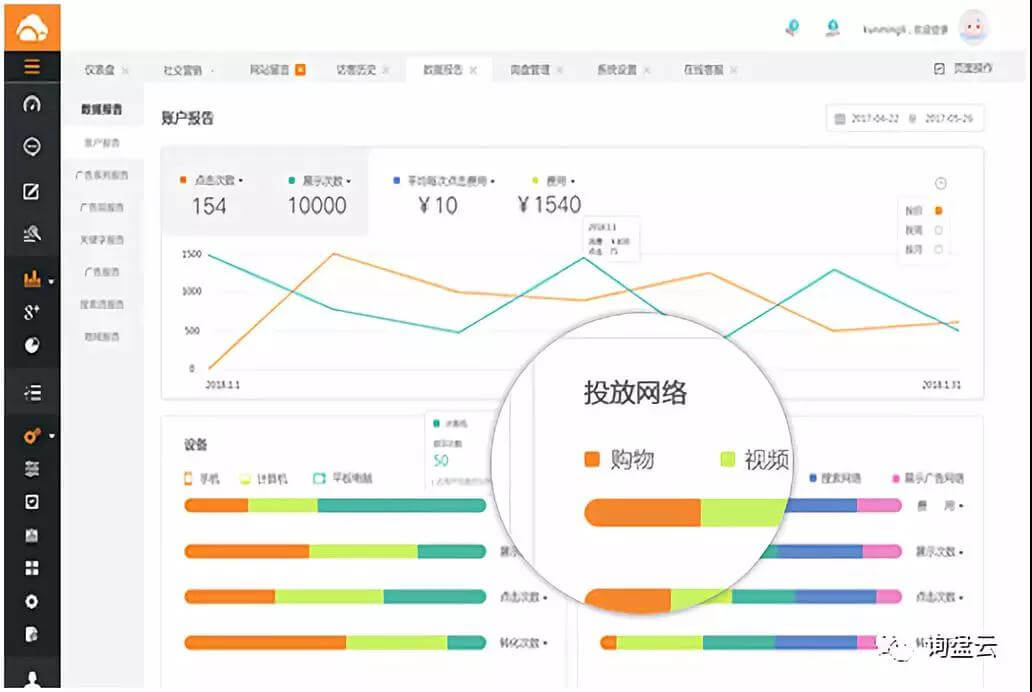Click the second notification bell in header
This screenshot has height=692, width=1032.
pyautogui.click(x=833, y=28)
